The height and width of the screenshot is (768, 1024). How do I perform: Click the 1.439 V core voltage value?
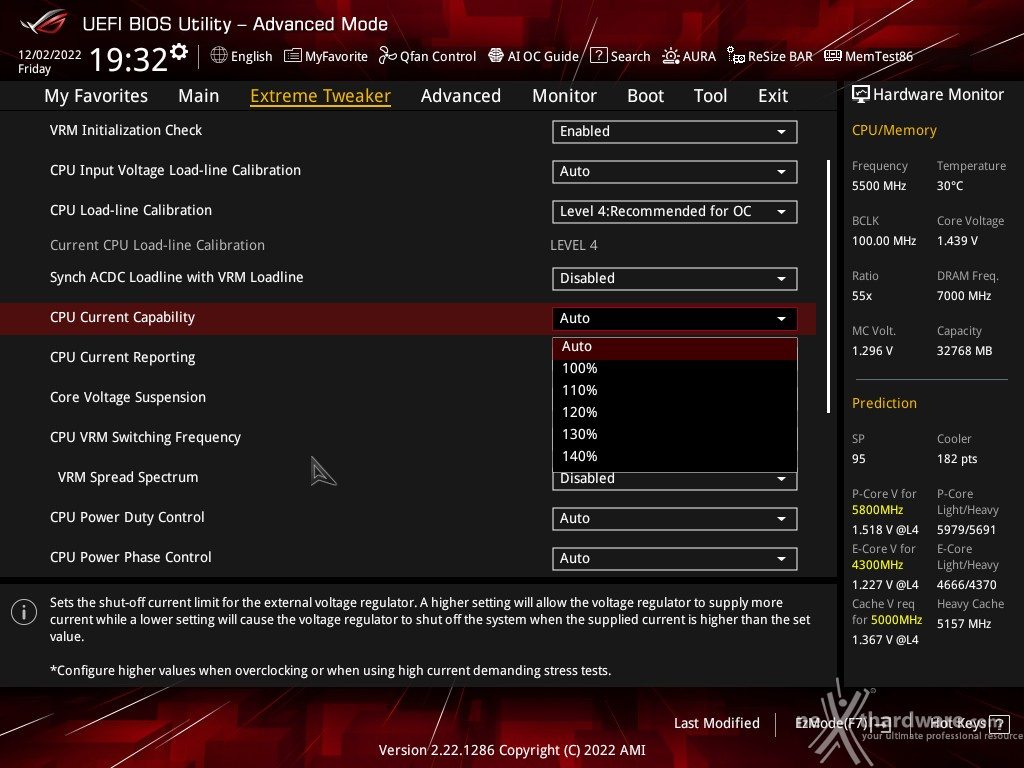point(957,241)
